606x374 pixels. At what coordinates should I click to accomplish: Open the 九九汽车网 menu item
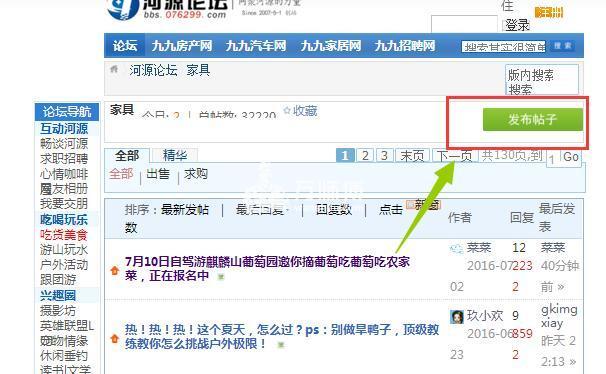click(x=256, y=46)
